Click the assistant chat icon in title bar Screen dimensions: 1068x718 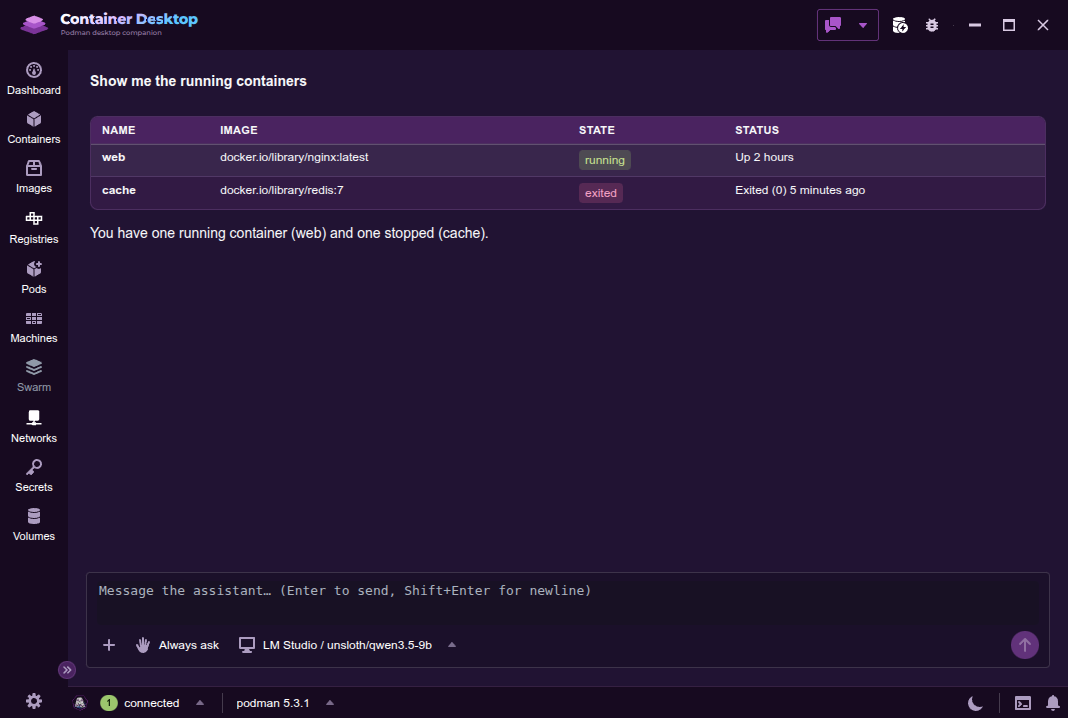coord(832,25)
